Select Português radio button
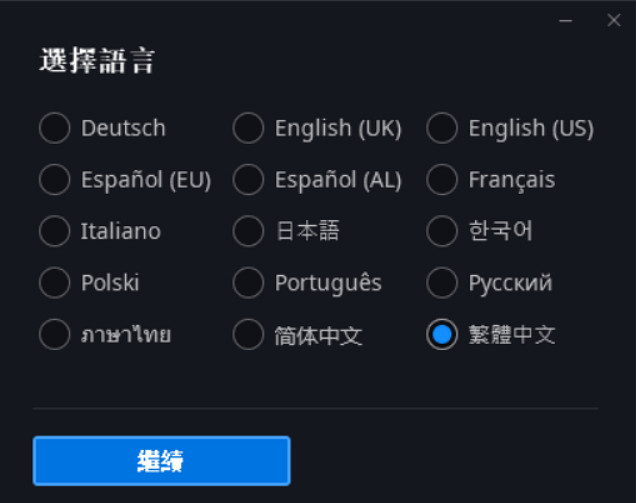636x503 pixels. click(248, 283)
